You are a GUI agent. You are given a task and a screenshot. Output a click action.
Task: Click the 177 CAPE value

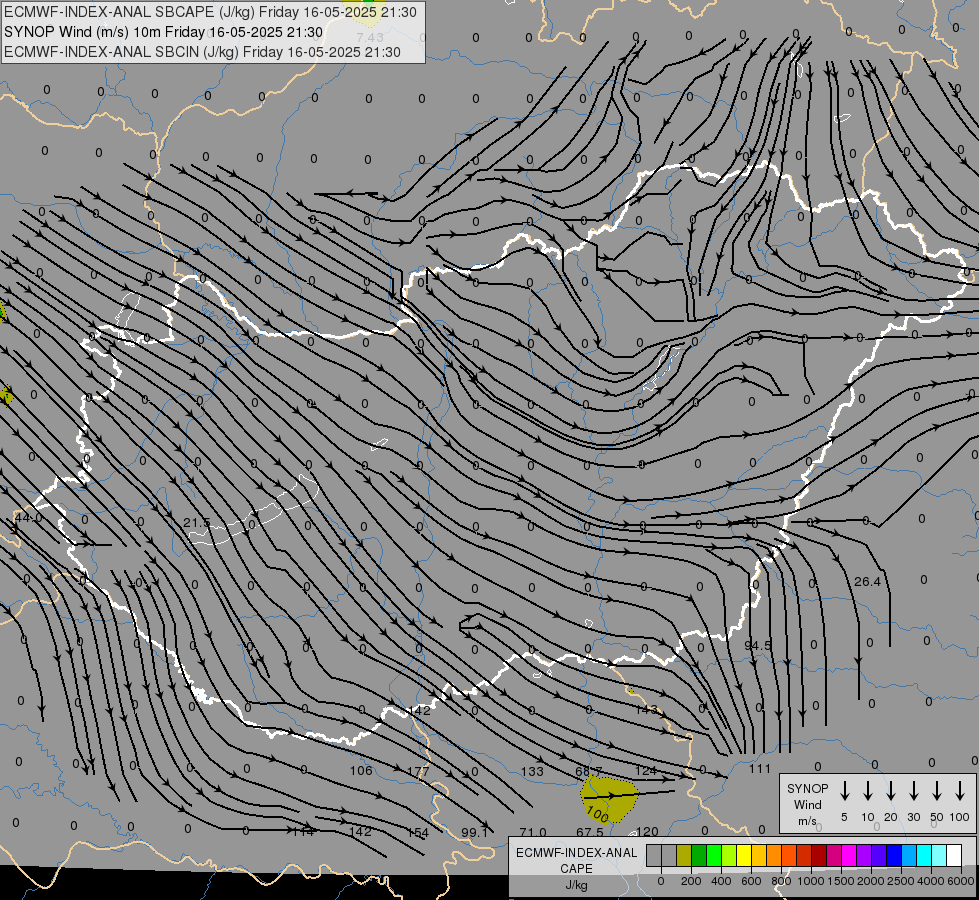click(418, 771)
